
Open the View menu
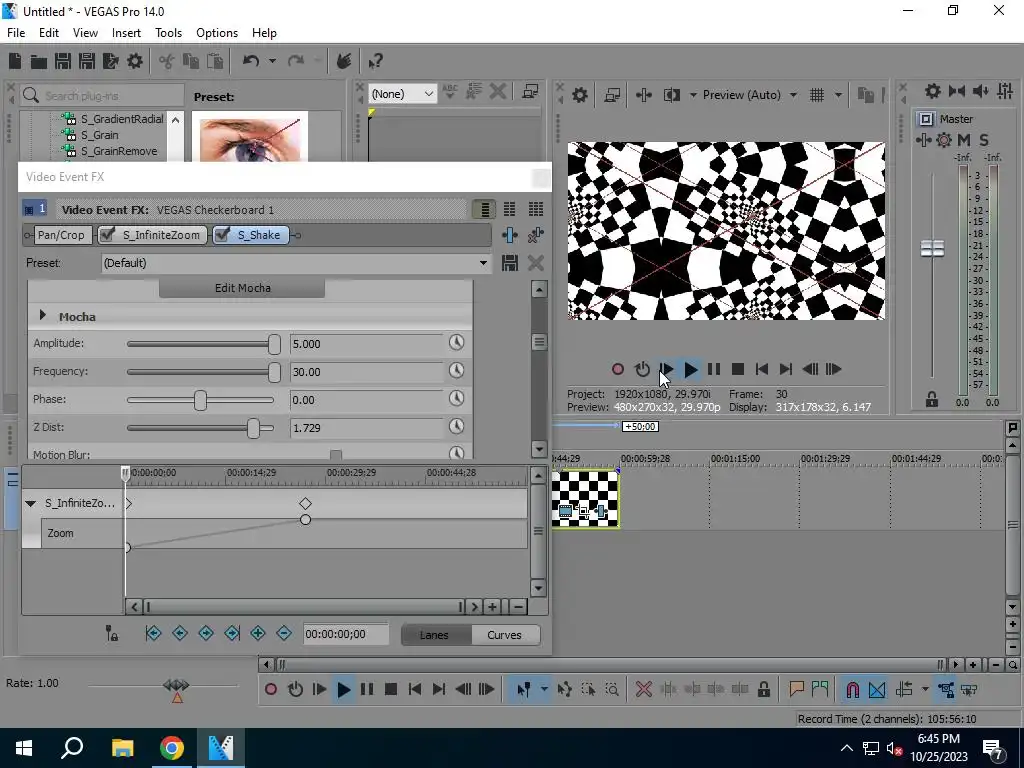coord(85,33)
